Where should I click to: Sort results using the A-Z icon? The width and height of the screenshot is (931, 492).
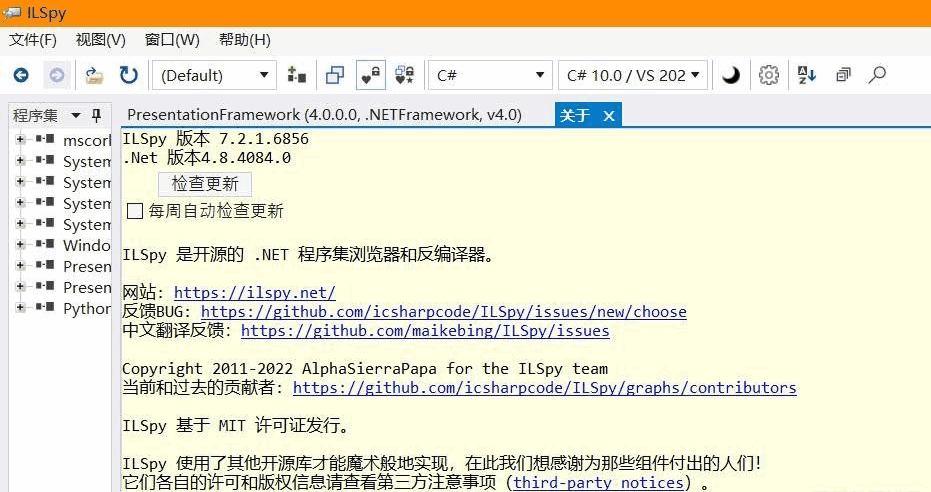click(807, 75)
